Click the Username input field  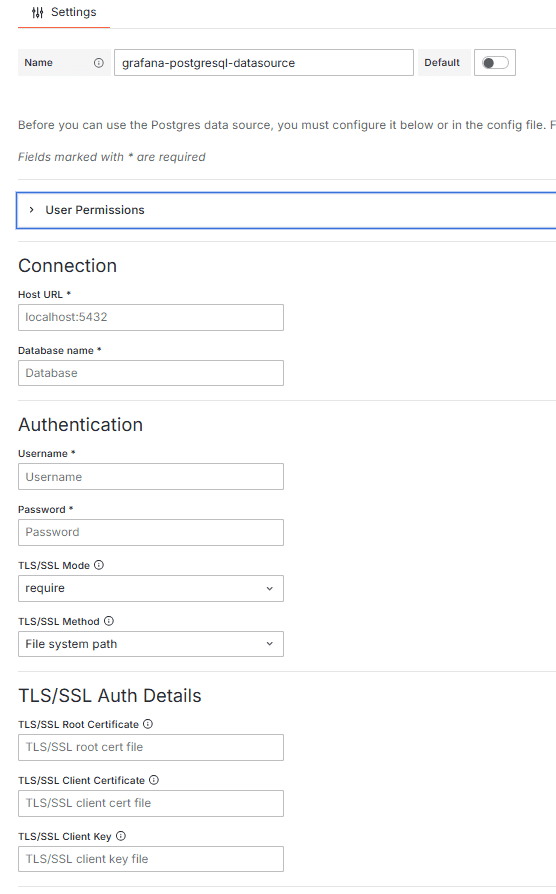click(x=151, y=477)
